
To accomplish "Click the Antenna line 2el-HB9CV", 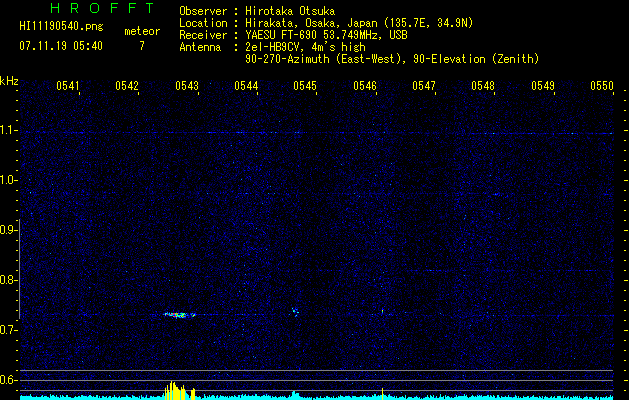I will (305, 47).
